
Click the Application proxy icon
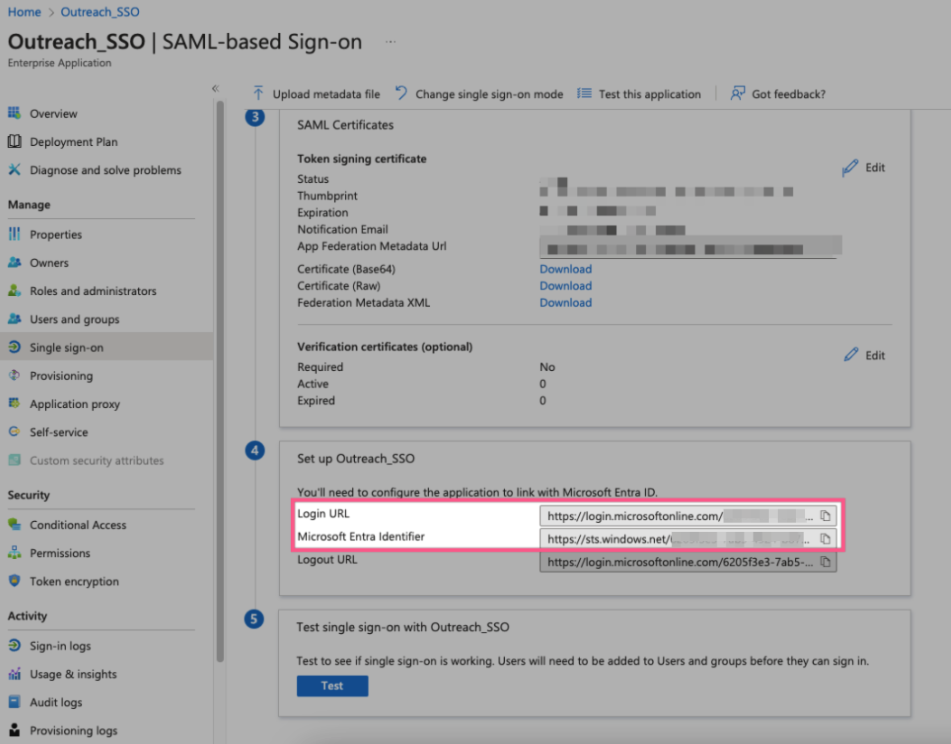[x=14, y=403]
